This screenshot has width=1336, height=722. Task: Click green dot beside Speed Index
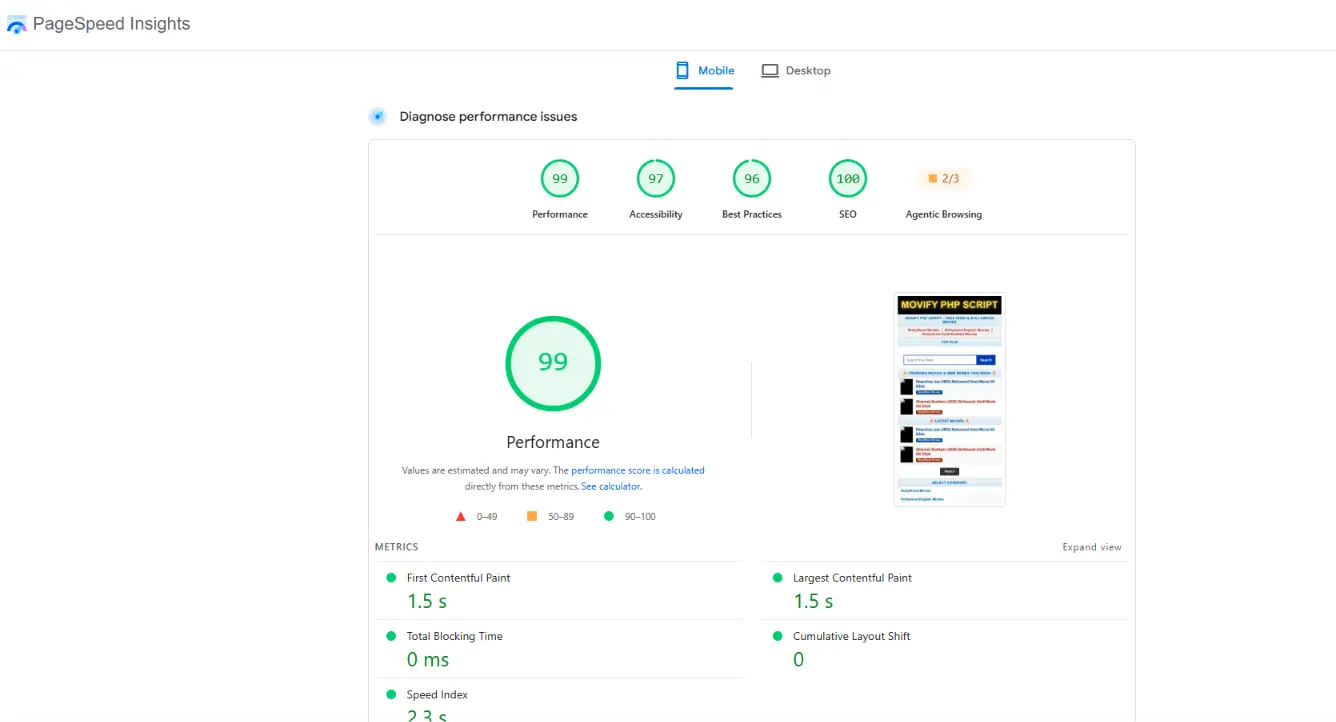coord(391,694)
